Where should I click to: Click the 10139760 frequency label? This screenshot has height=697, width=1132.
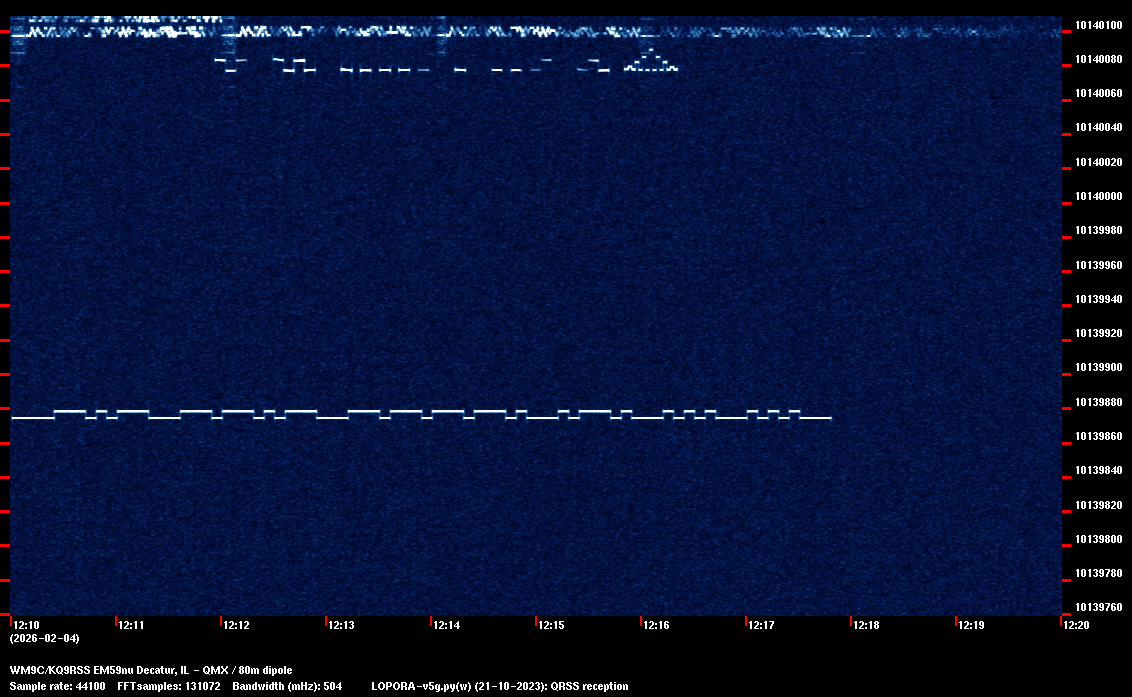(x=1097, y=607)
